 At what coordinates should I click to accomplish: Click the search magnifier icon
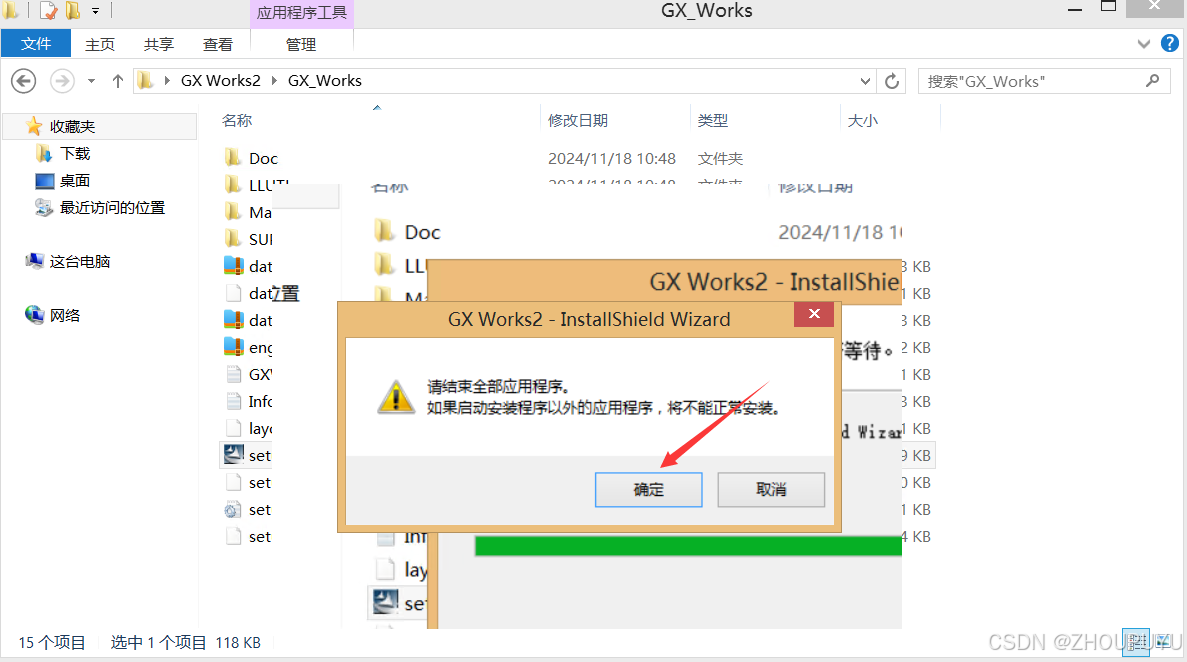click(1152, 80)
